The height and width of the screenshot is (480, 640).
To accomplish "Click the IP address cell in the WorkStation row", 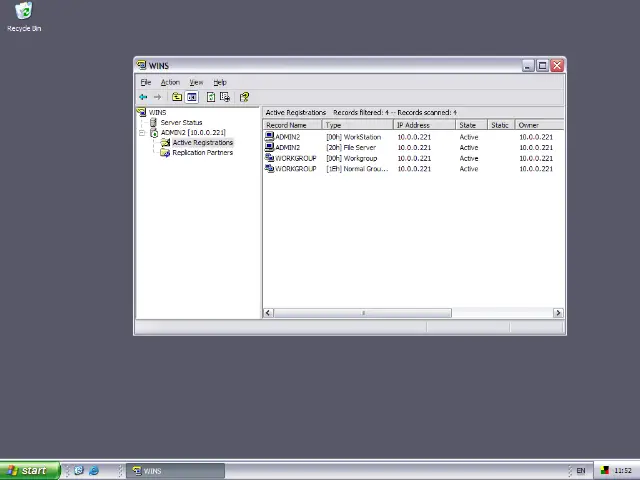I will coord(414,137).
